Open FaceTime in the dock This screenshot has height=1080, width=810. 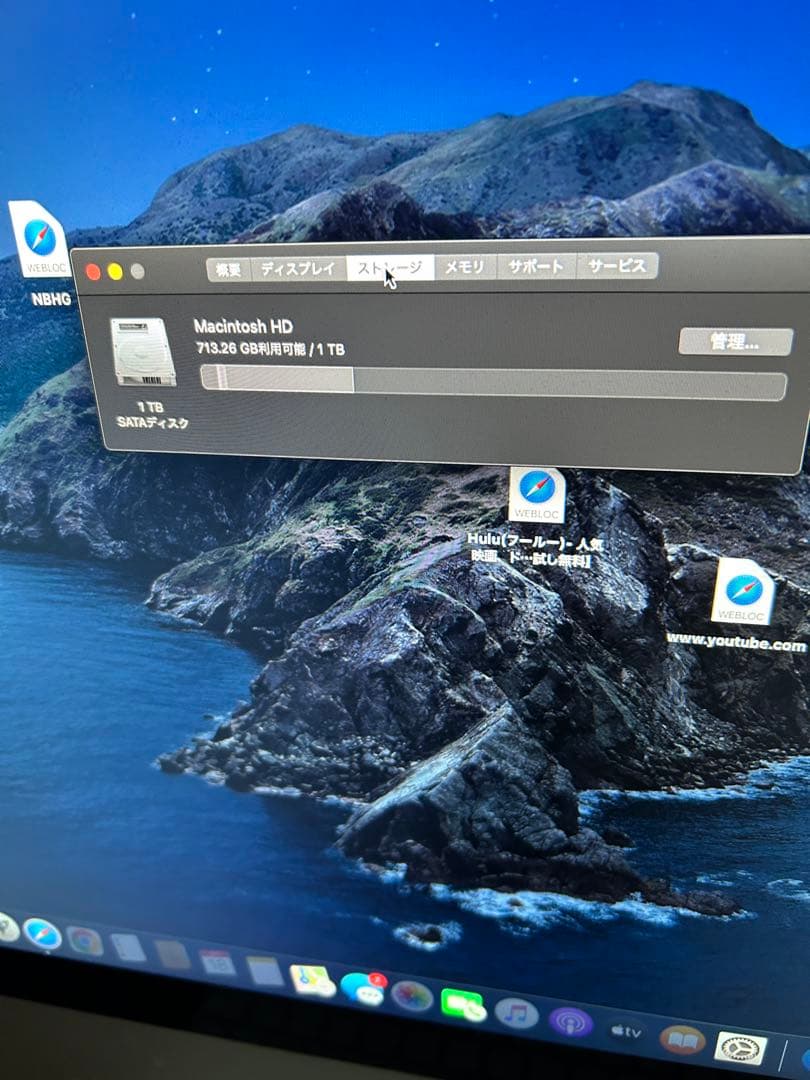tap(463, 1003)
